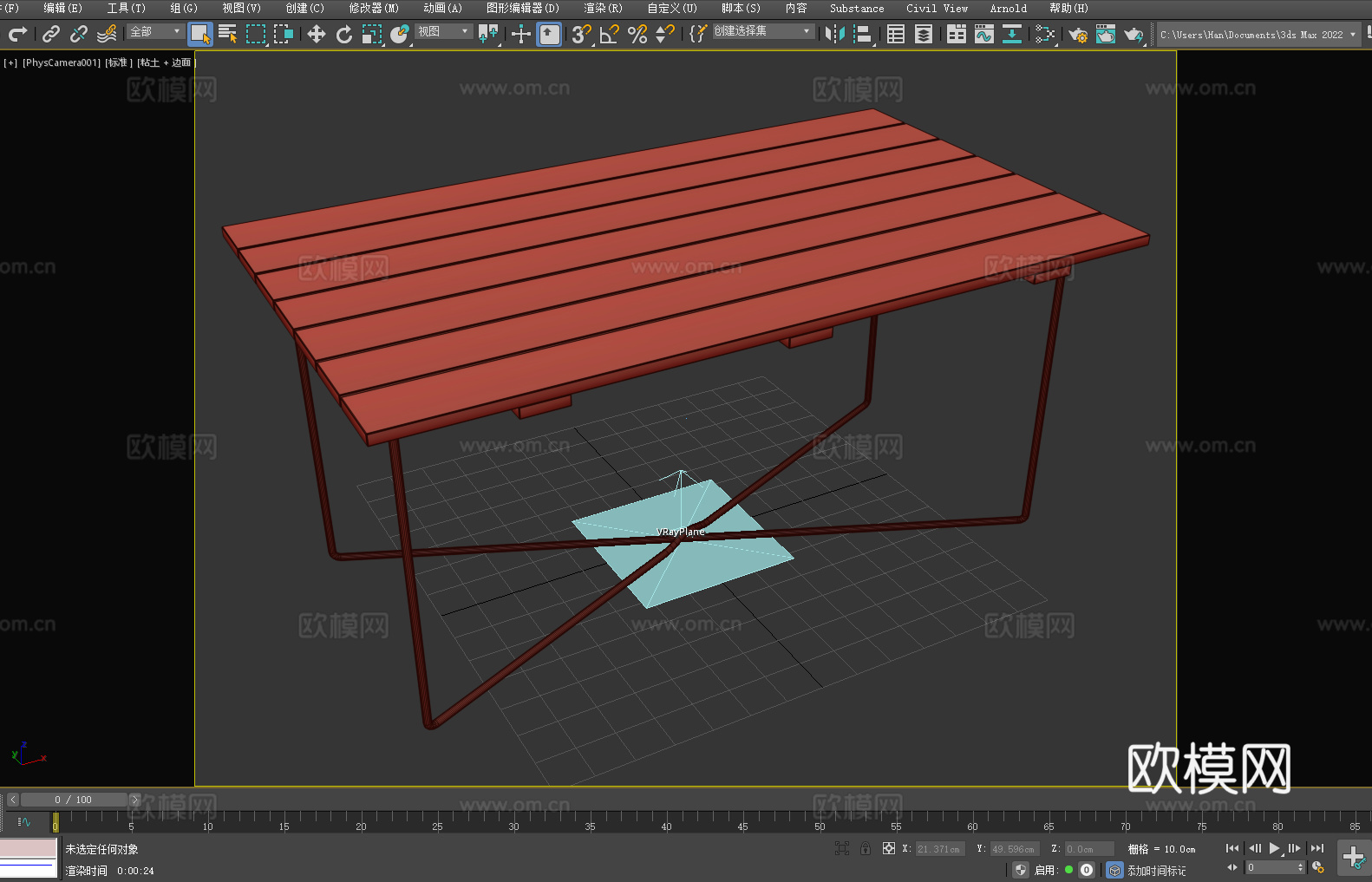Select the Move tool
Image resolution: width=1372 pixels, height=882 pixels.
[x=317, y=34]
